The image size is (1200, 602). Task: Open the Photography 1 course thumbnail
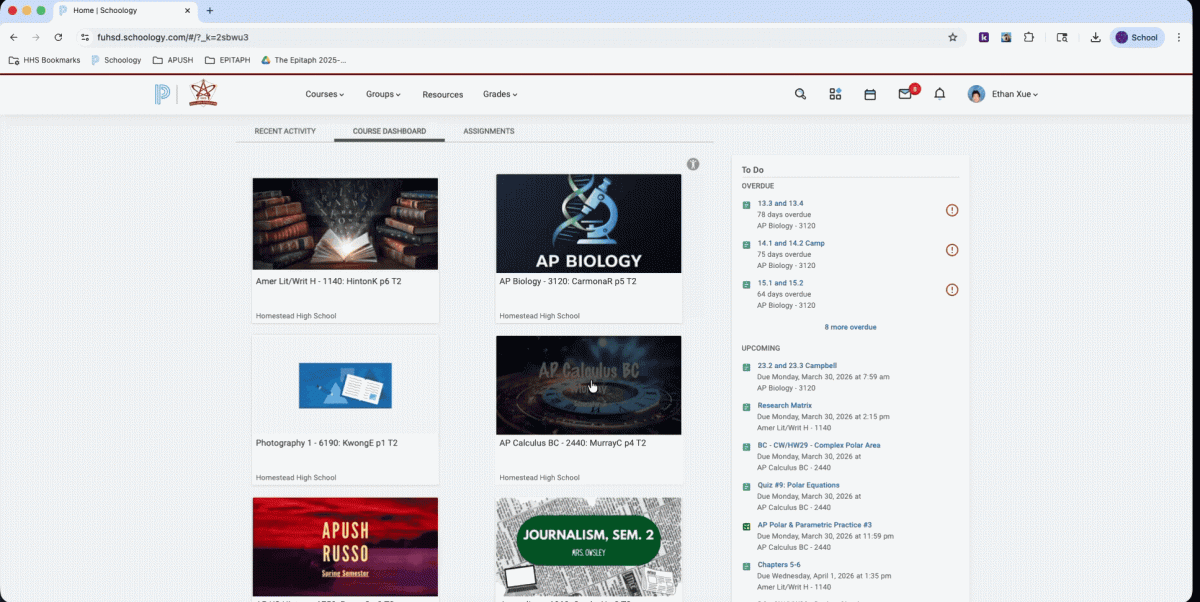[345, 385]
